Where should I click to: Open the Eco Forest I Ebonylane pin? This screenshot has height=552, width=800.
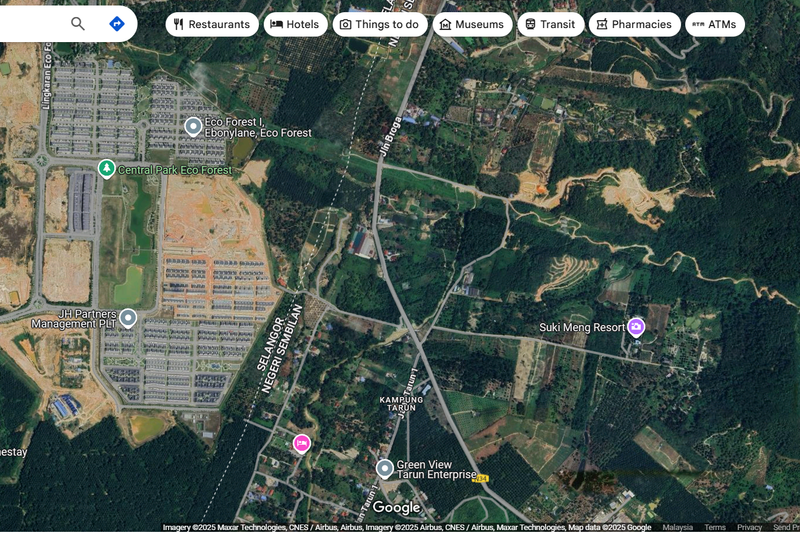pos(194,126)
